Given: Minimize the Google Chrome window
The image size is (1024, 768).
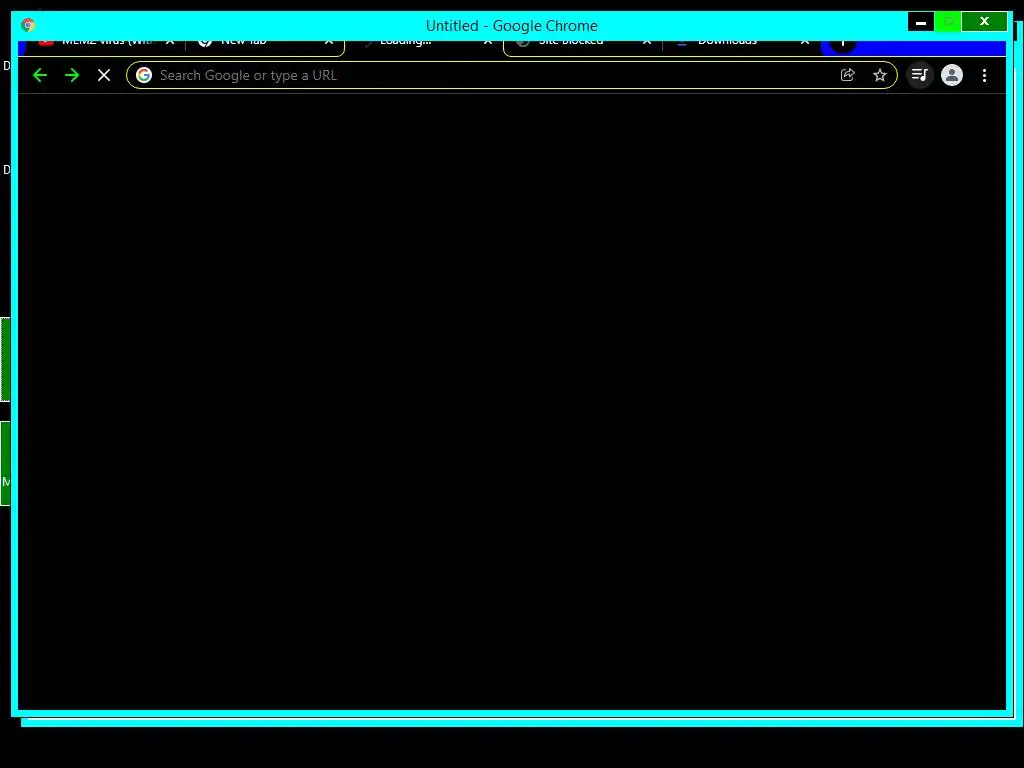Looking at the screenshot, I should [921, 22].
